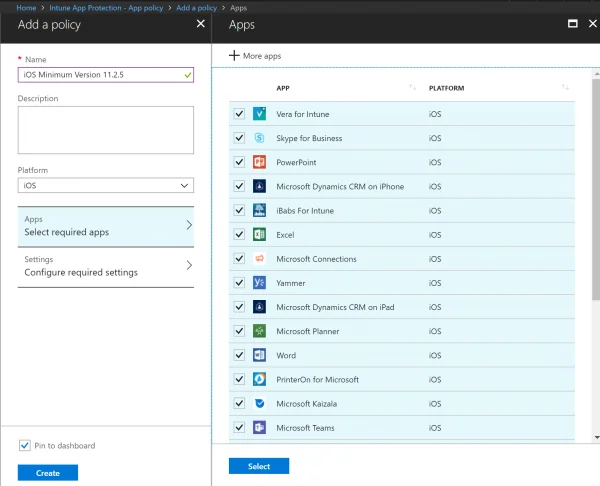Go to Home breadcrumb

point(26,8)
